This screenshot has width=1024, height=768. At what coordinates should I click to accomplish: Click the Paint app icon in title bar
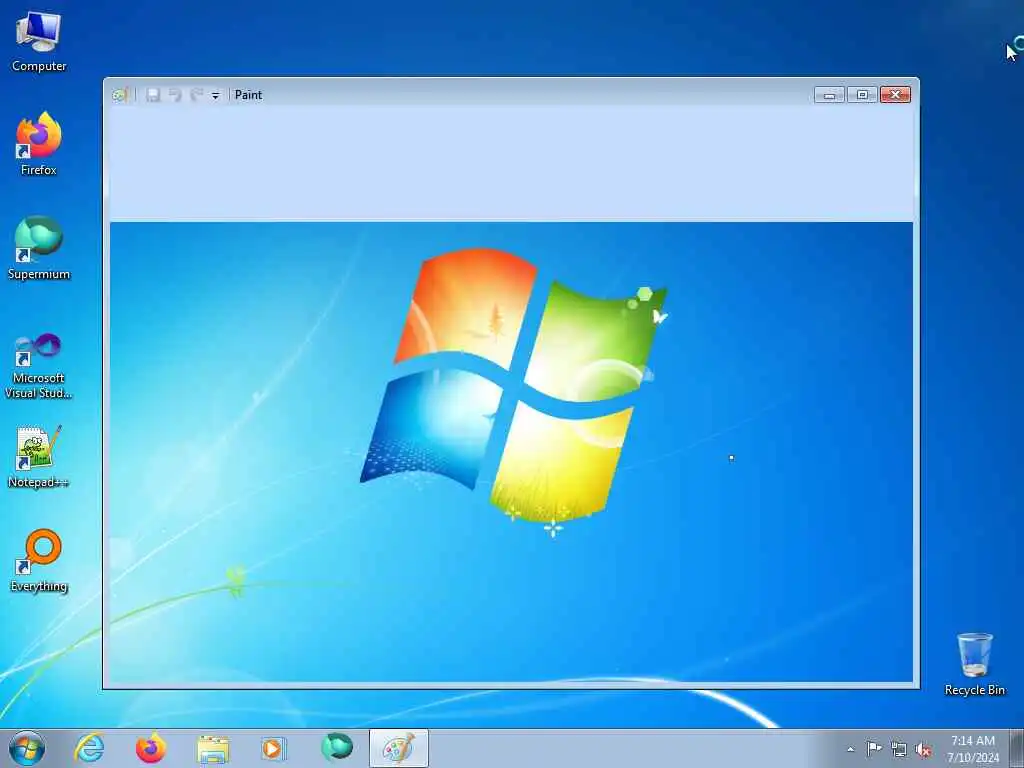point(119,95)
